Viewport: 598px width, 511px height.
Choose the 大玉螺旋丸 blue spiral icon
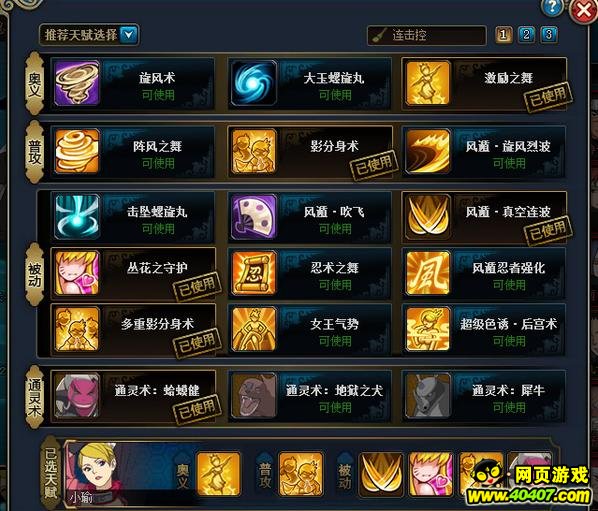coord(254,83)
